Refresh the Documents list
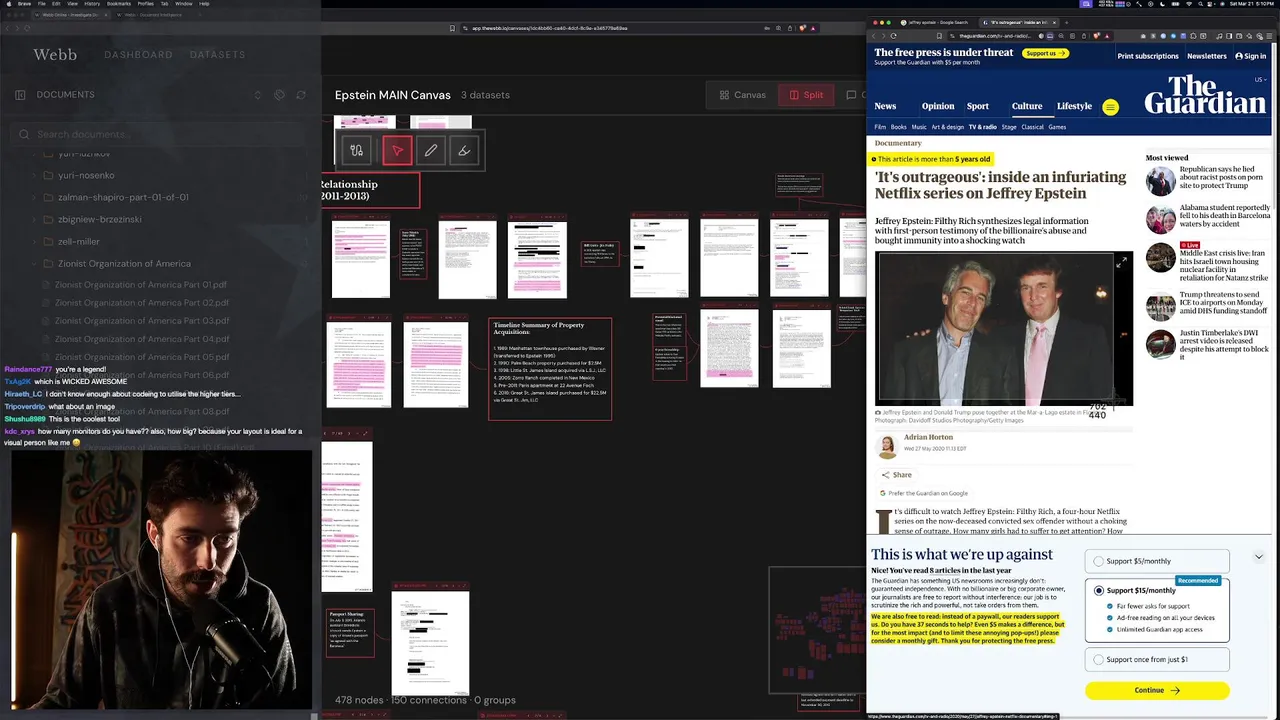This screenshot has height=720, width=1280. coord(300,95)
